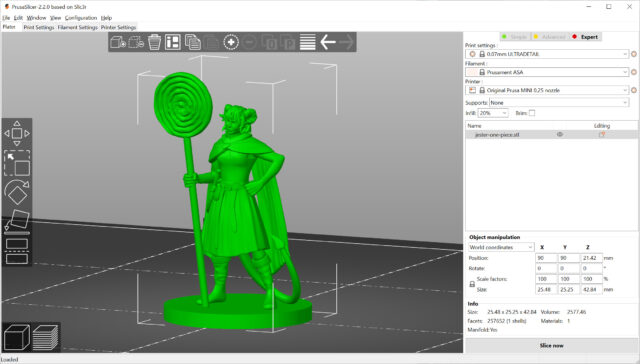Click the Position X input field
The height and width of the screenshot is (364, 640).
tap(546, 258)
